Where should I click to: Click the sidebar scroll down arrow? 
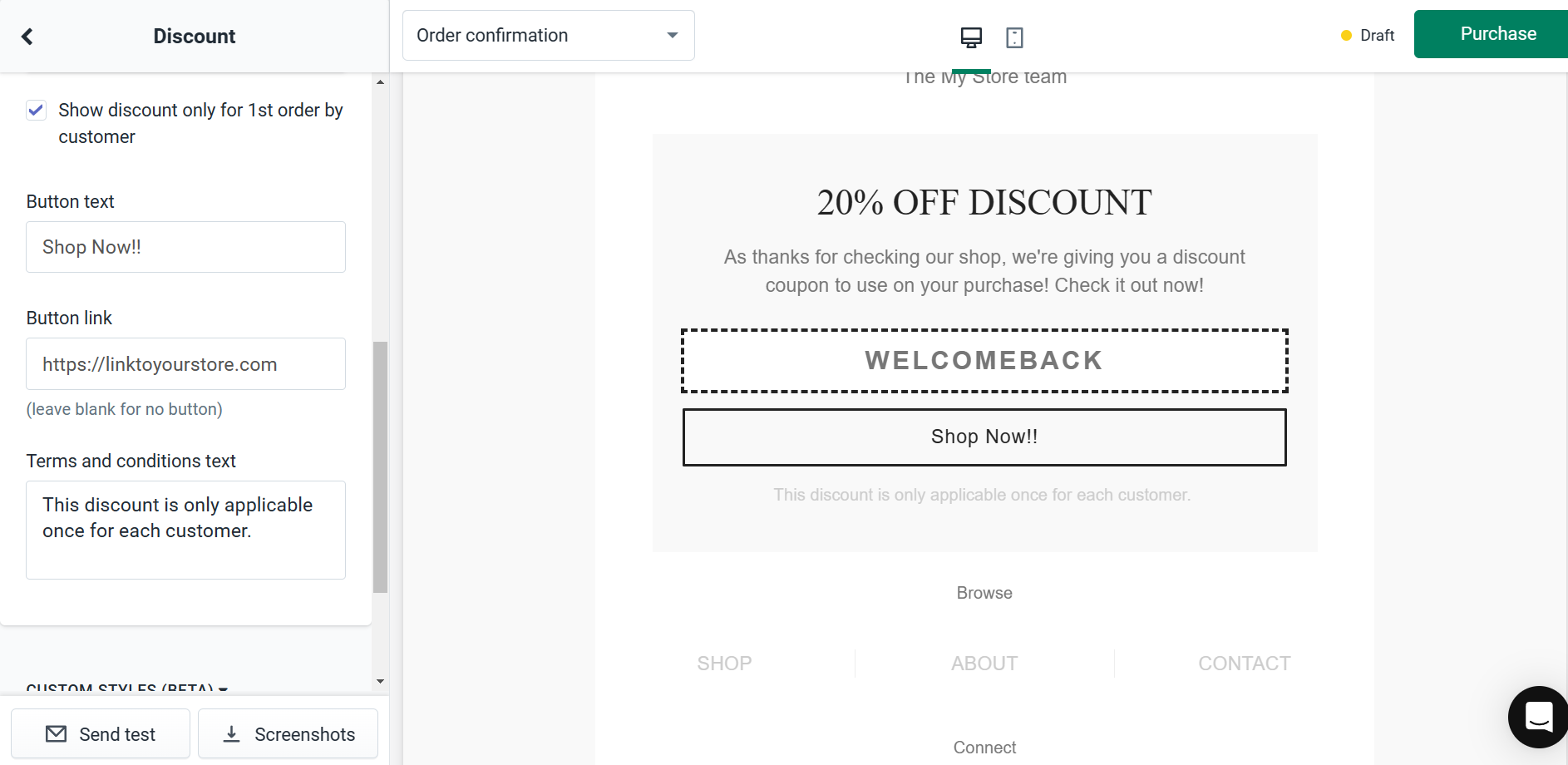pos(380,682)
